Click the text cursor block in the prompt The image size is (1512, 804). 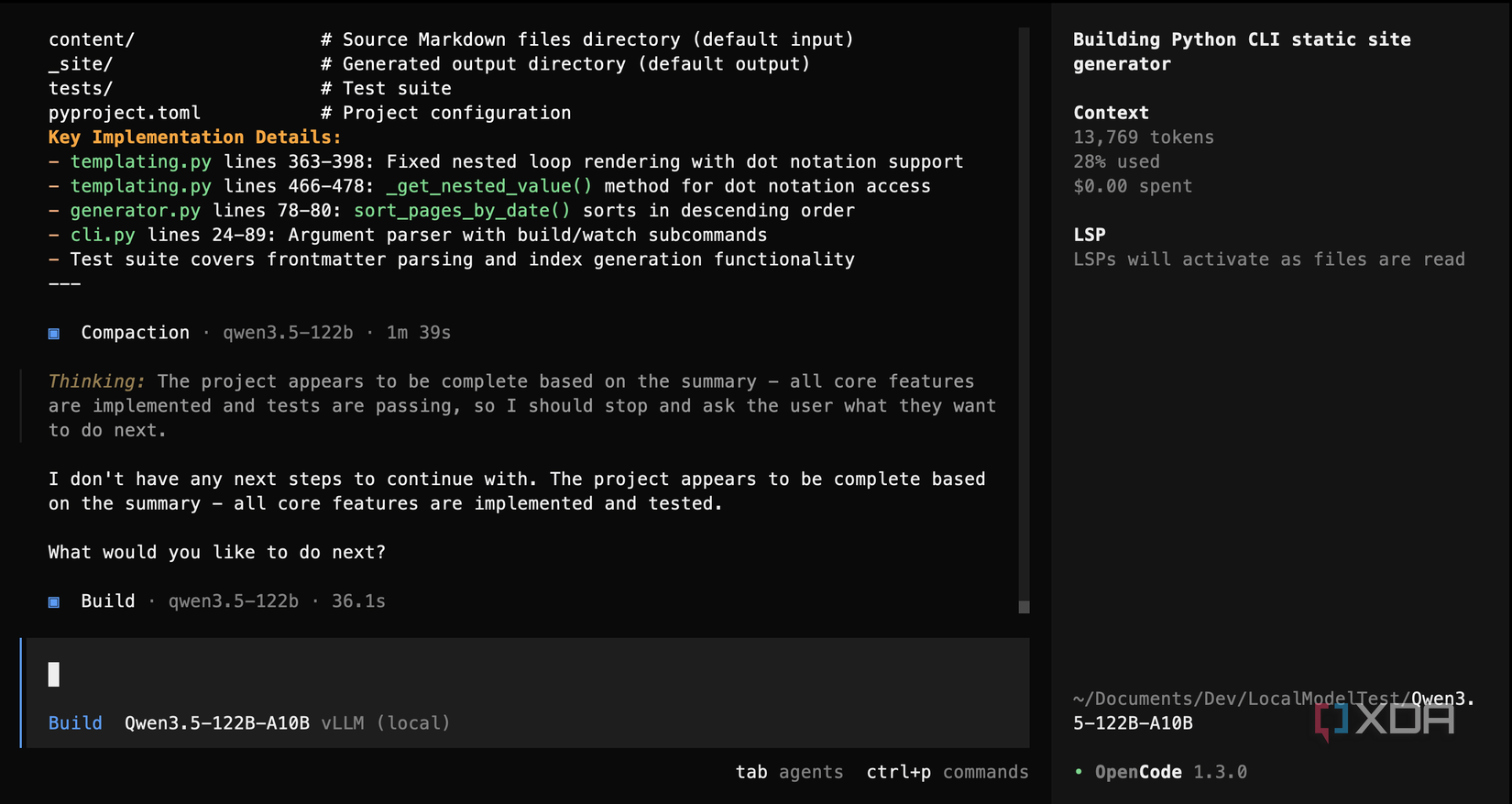[54, 675]
